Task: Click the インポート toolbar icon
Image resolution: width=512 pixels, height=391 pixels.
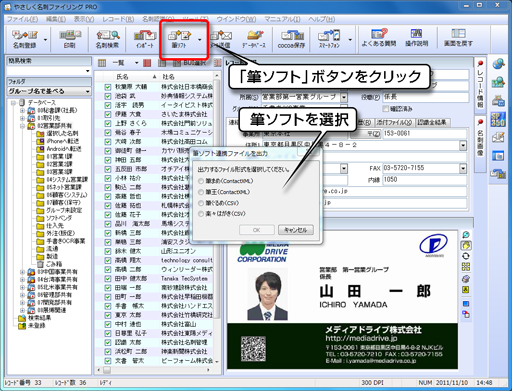Action: (145, 39)
